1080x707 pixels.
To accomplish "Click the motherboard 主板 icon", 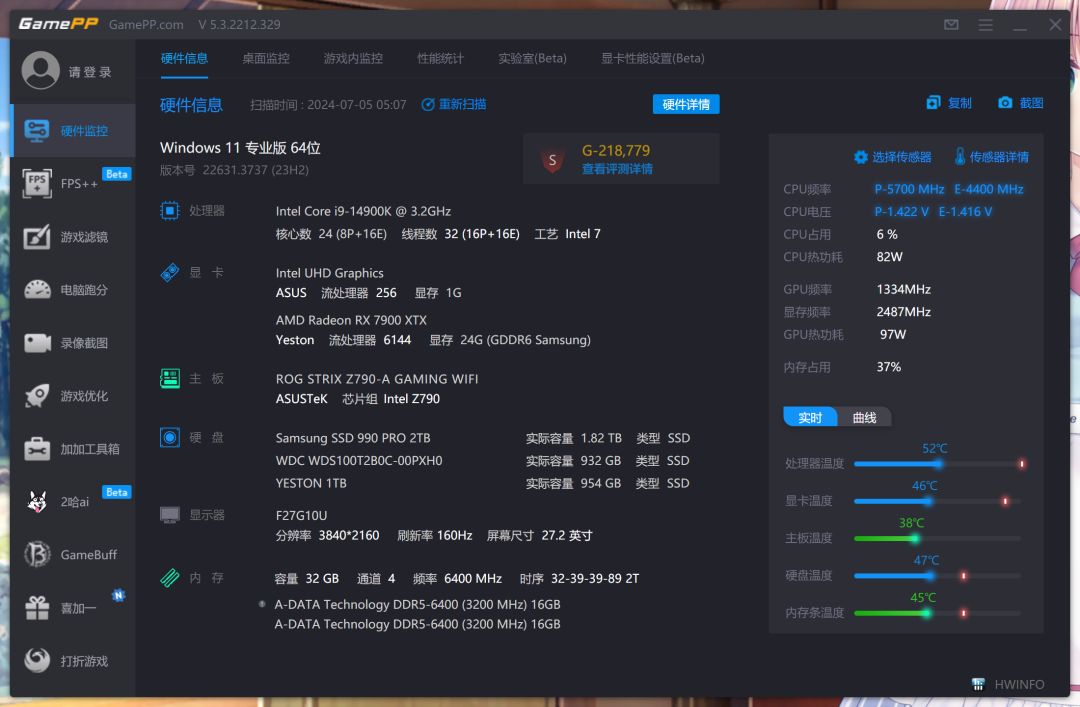I will tap(169, 378).
